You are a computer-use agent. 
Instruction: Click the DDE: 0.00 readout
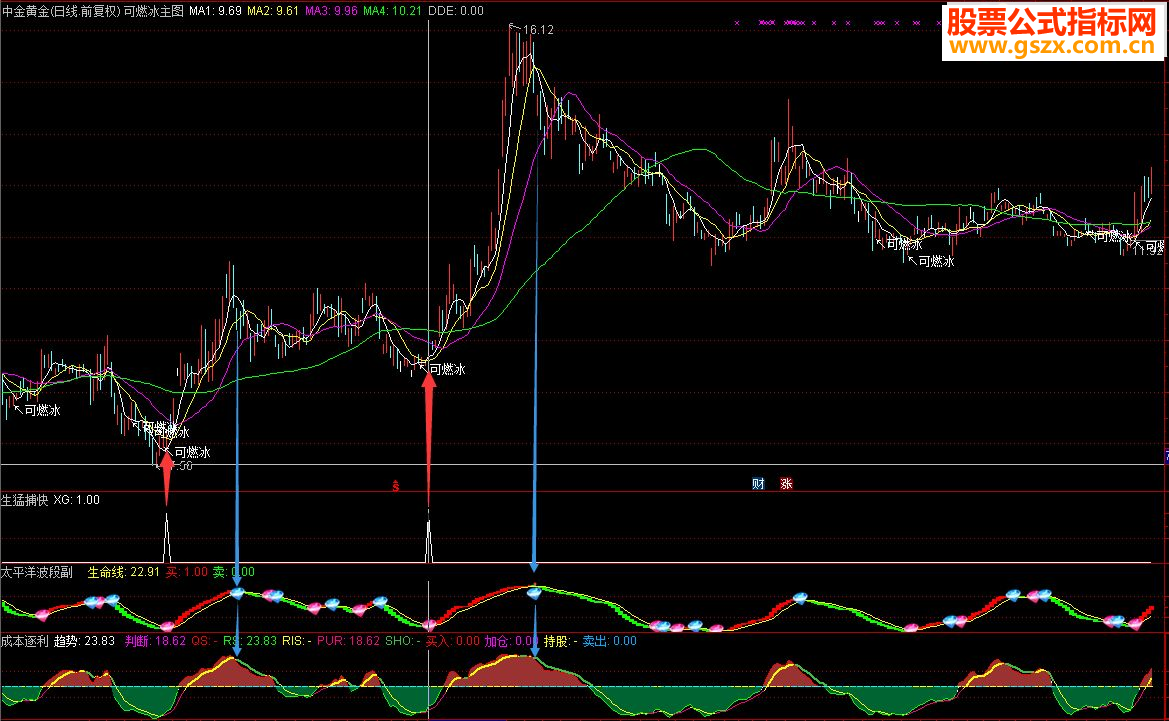point(456,11)
